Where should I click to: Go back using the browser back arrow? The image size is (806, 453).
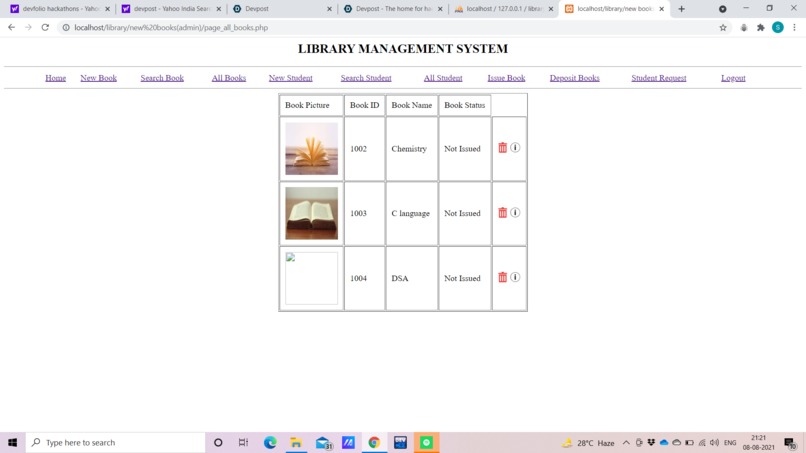pos(11,27)
